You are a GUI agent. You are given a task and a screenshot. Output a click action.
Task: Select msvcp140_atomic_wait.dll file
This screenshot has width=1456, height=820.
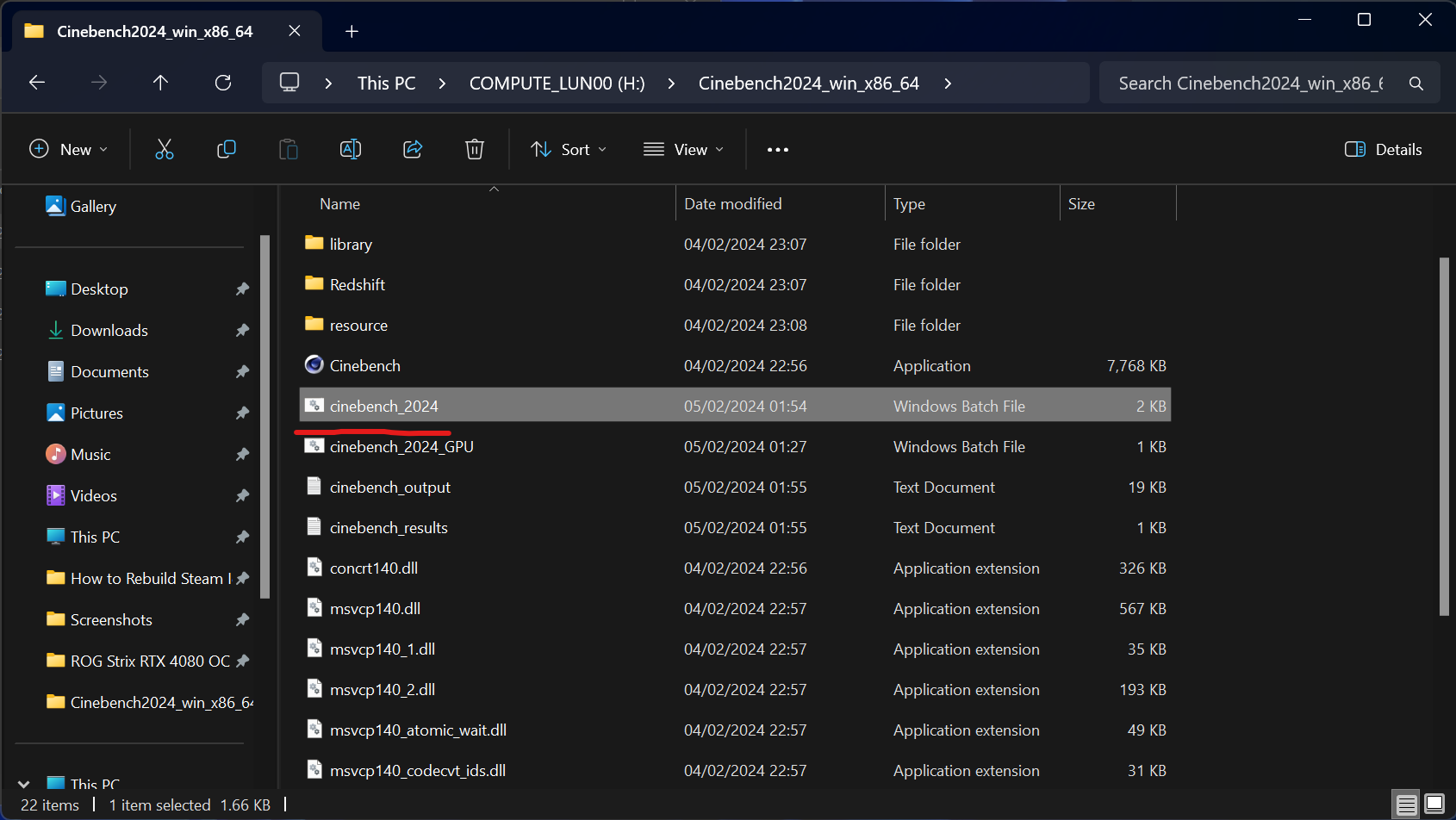point(735,730)
